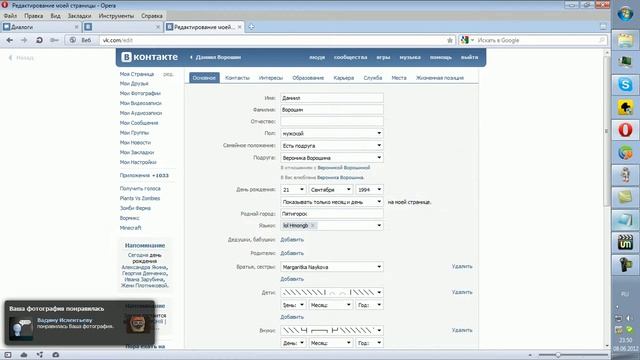
Task: Switch to the Контакты tab
Action: [x=237, y=78]
